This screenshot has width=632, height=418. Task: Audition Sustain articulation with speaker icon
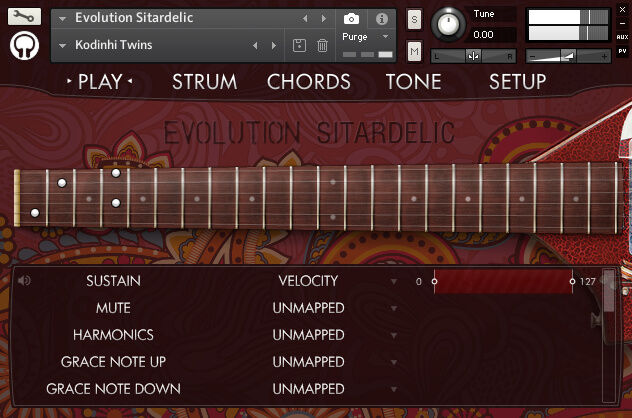click(x=24, y=280)
